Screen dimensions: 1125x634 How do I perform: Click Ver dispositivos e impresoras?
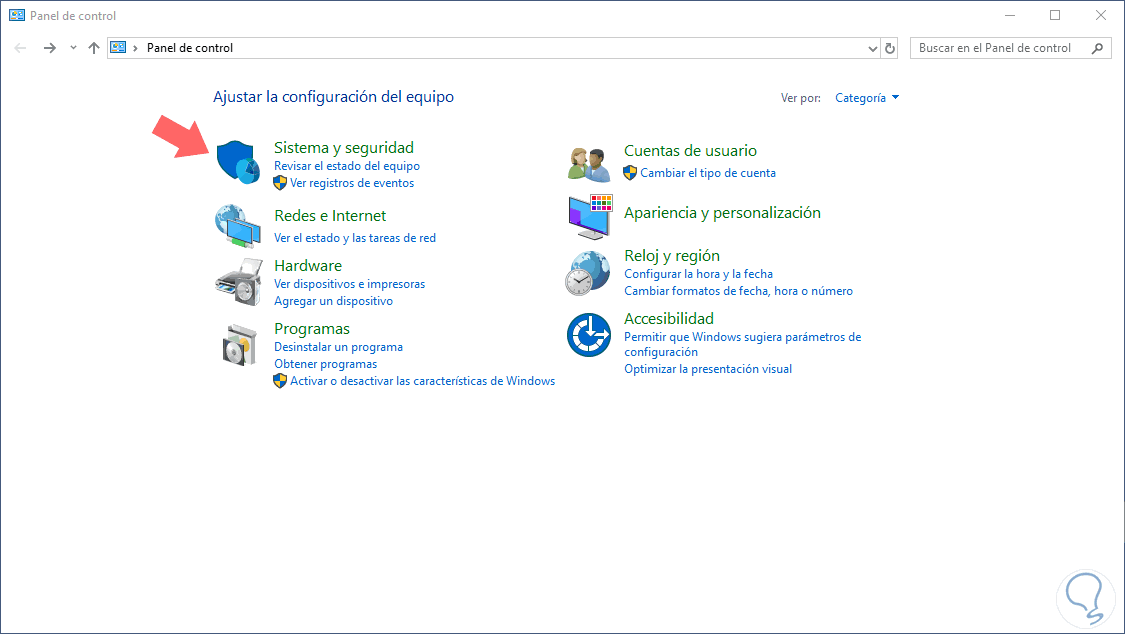pos(349,284)
